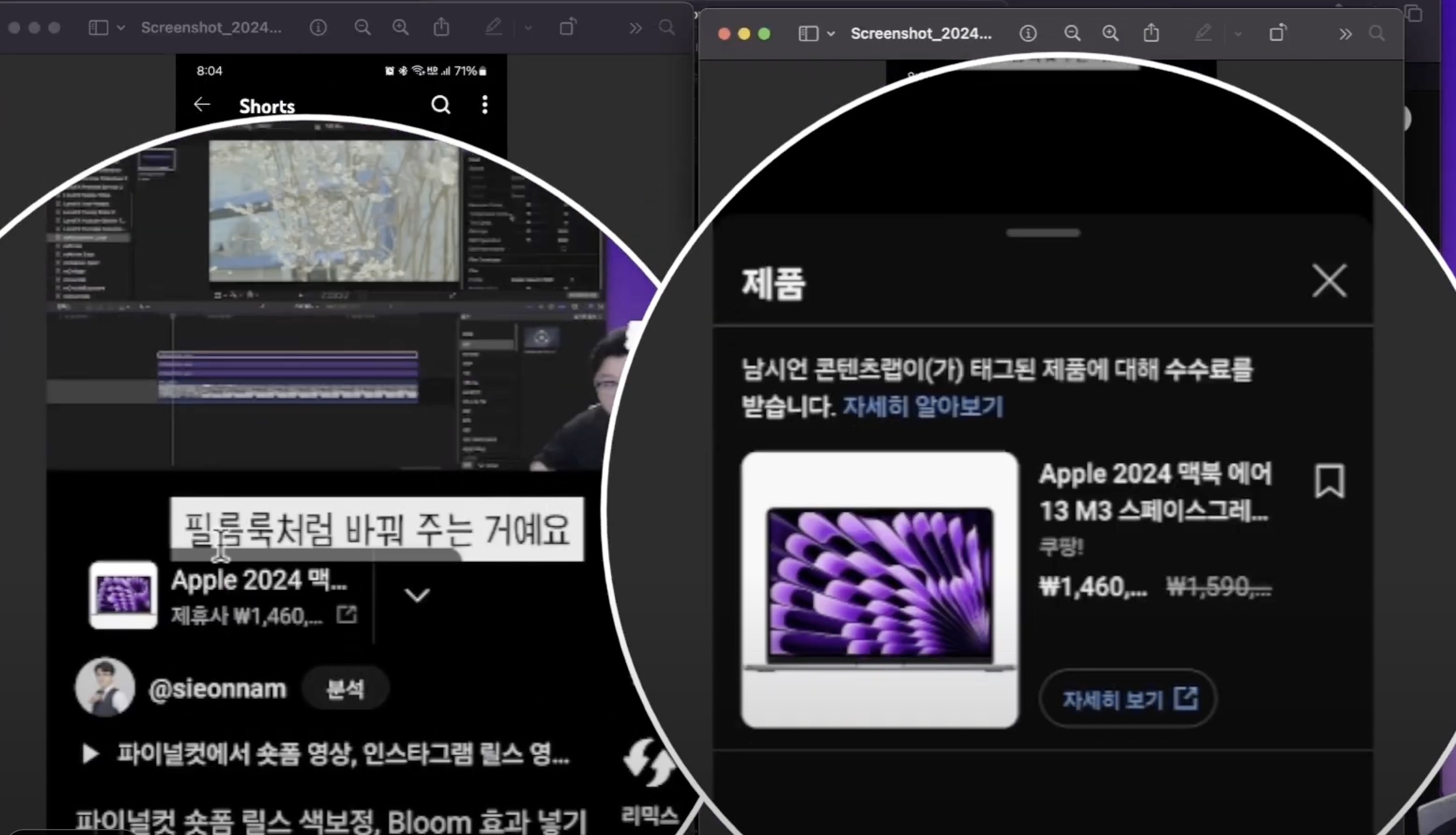The width and height of the screenshot is (1456, 835).
Task: Expand Markup options chevron in right Preview window
Action: click(1238, 34)
